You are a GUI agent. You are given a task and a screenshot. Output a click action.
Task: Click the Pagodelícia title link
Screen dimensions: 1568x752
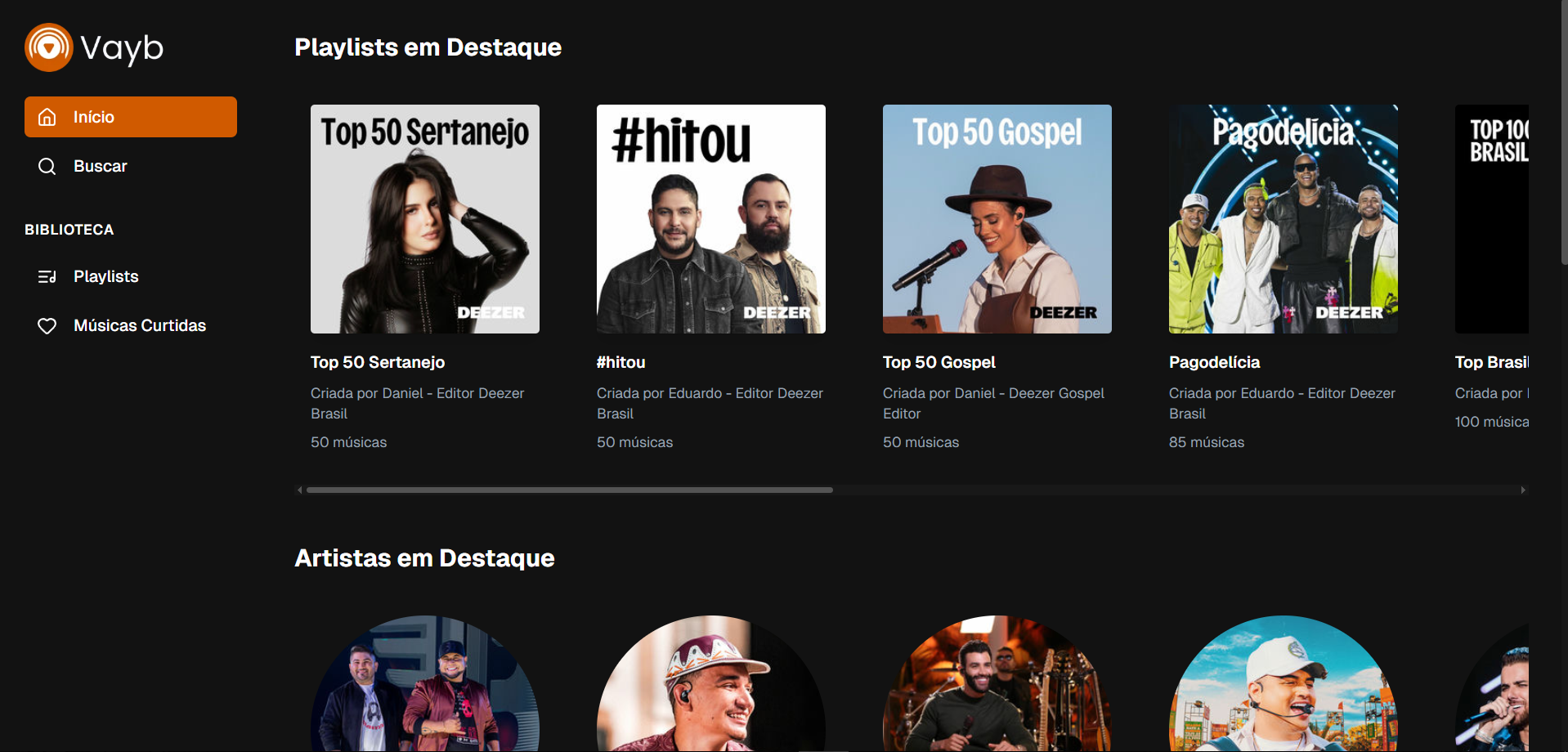tap(1215, 362)
